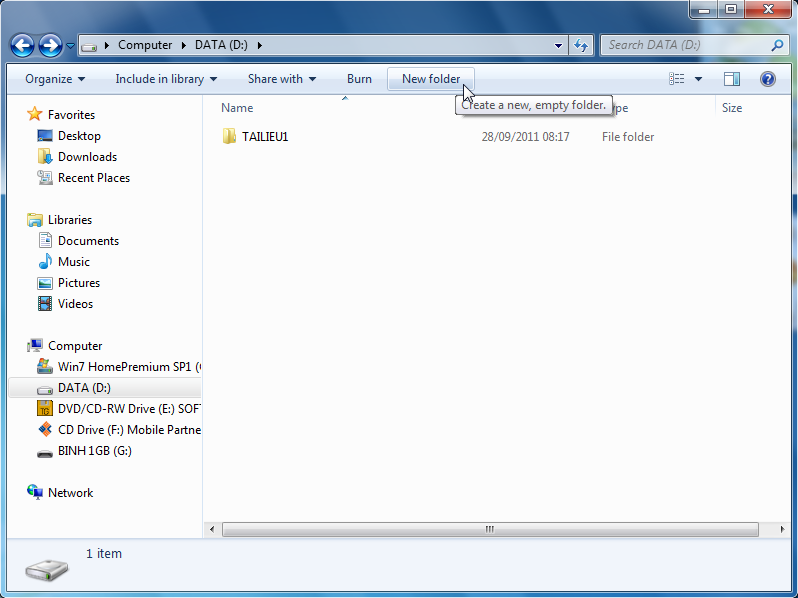
Task: Open the Help question mark icon
Action: pos(768,79)
